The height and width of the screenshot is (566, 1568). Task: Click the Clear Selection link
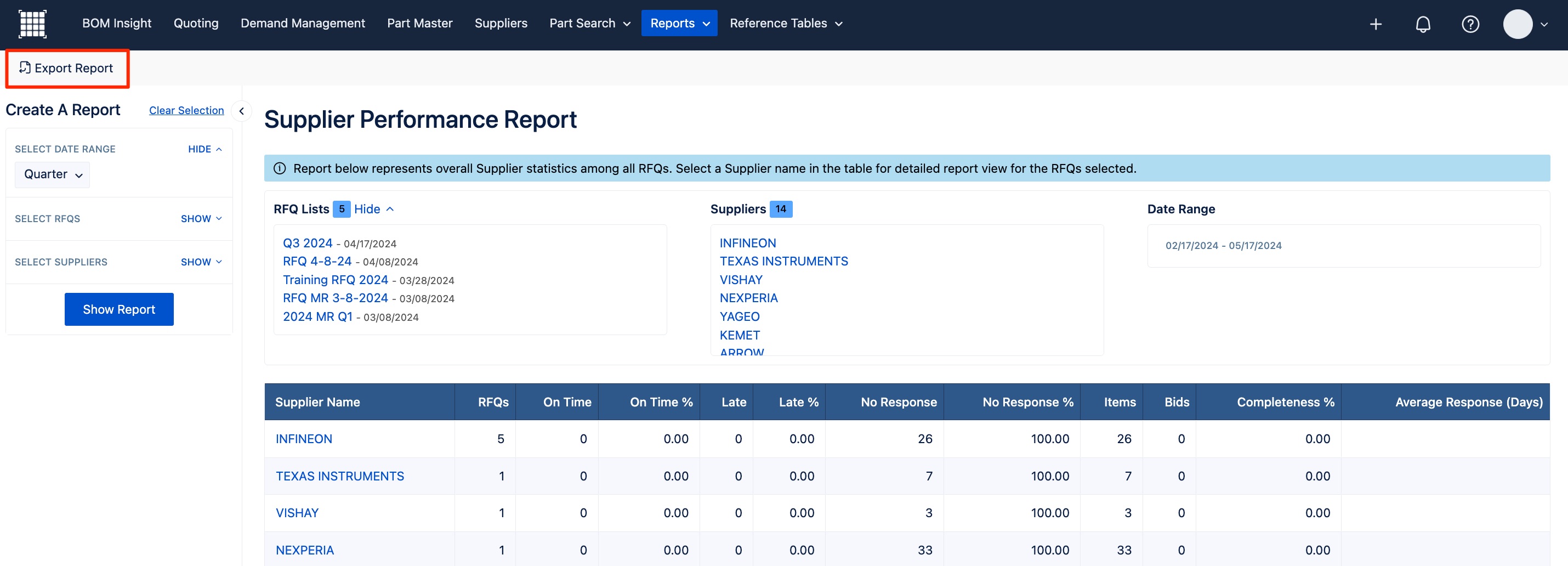[x=186, y=110]
